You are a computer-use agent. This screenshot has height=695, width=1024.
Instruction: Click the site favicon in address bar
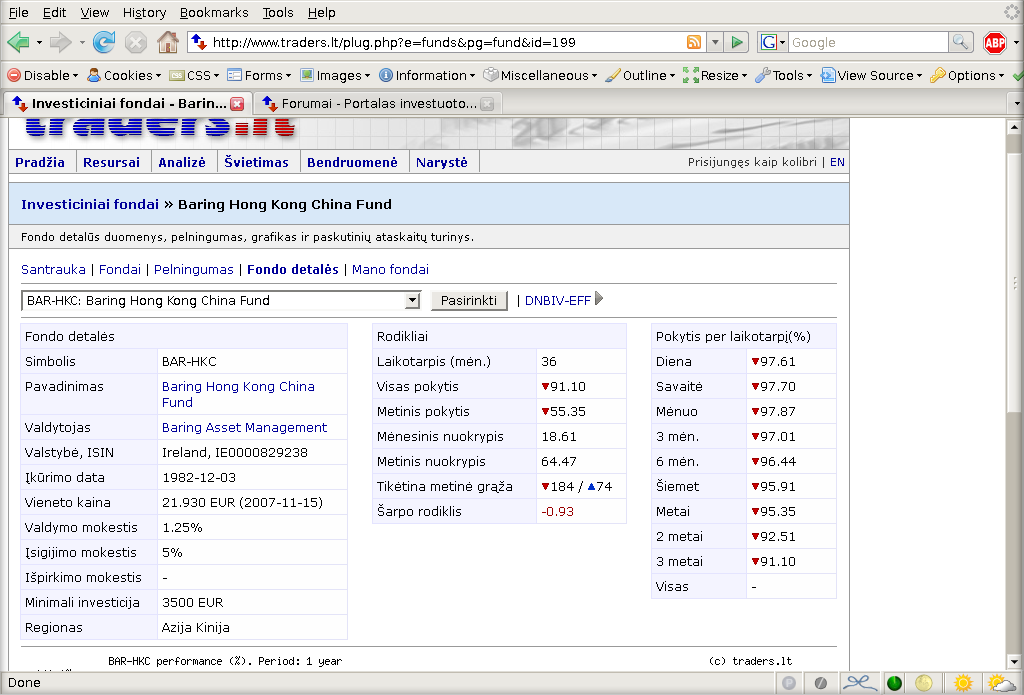click(199, 42)
